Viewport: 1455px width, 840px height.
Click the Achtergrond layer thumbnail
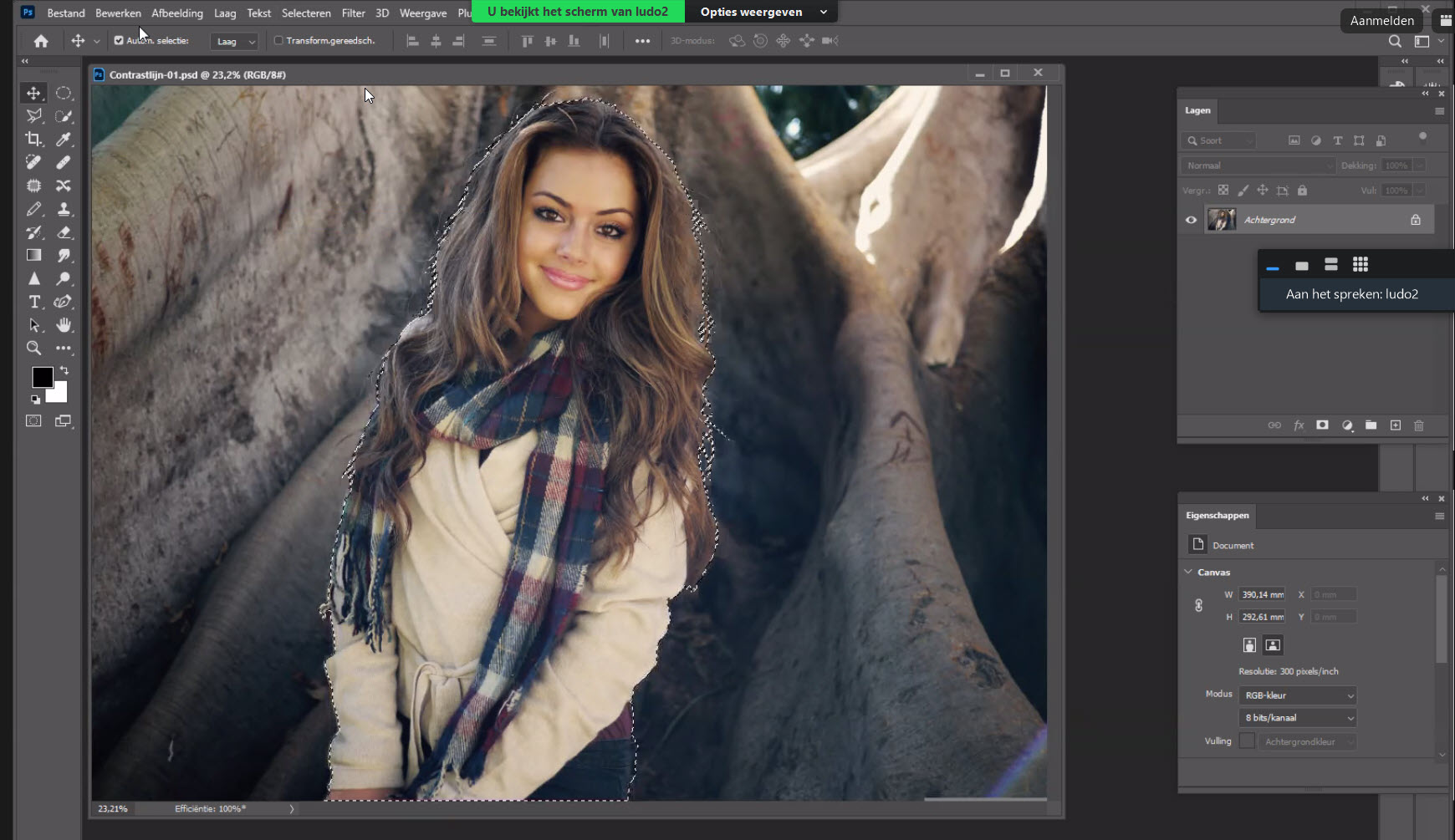pos(1222,220)
